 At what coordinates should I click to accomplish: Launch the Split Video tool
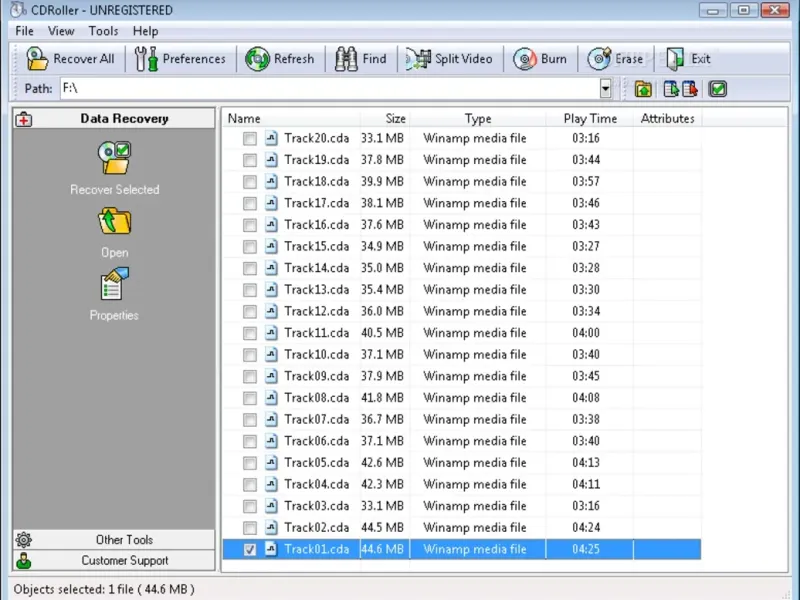coord(449,59)
